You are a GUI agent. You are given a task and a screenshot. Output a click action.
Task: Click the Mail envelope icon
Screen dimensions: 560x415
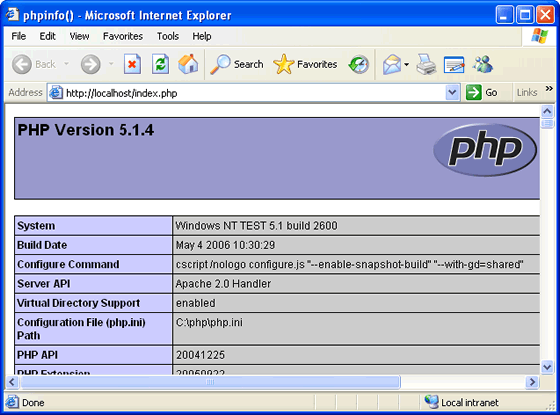click(x=392, y=65)
